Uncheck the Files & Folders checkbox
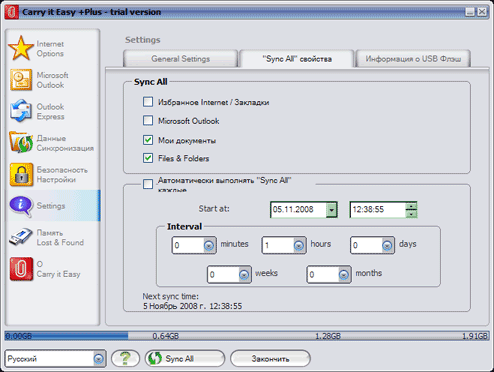This screenshot has height=372, width=494. (148, 158)
